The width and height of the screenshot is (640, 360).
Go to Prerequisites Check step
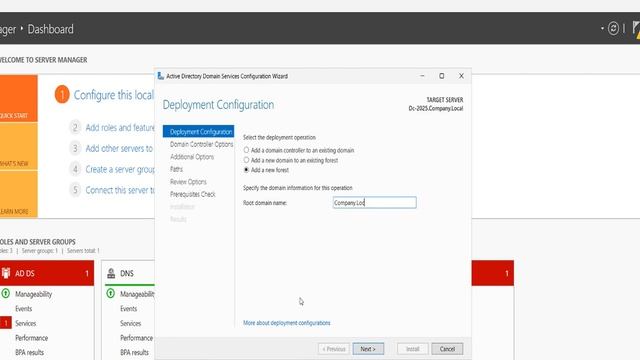coord(193,194)
